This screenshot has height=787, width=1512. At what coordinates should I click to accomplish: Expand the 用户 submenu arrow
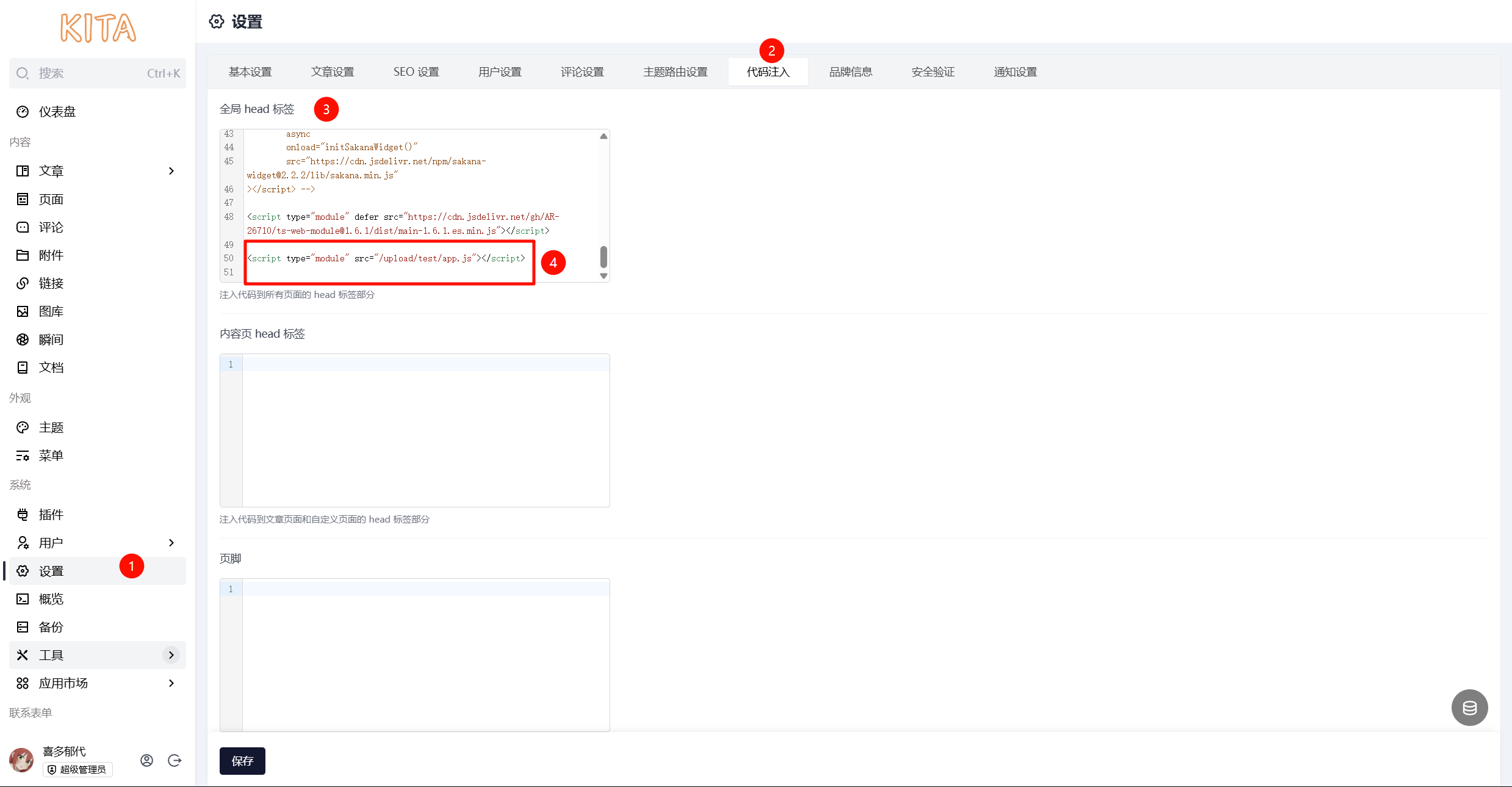pyautogui.click(x=171, y=543)
